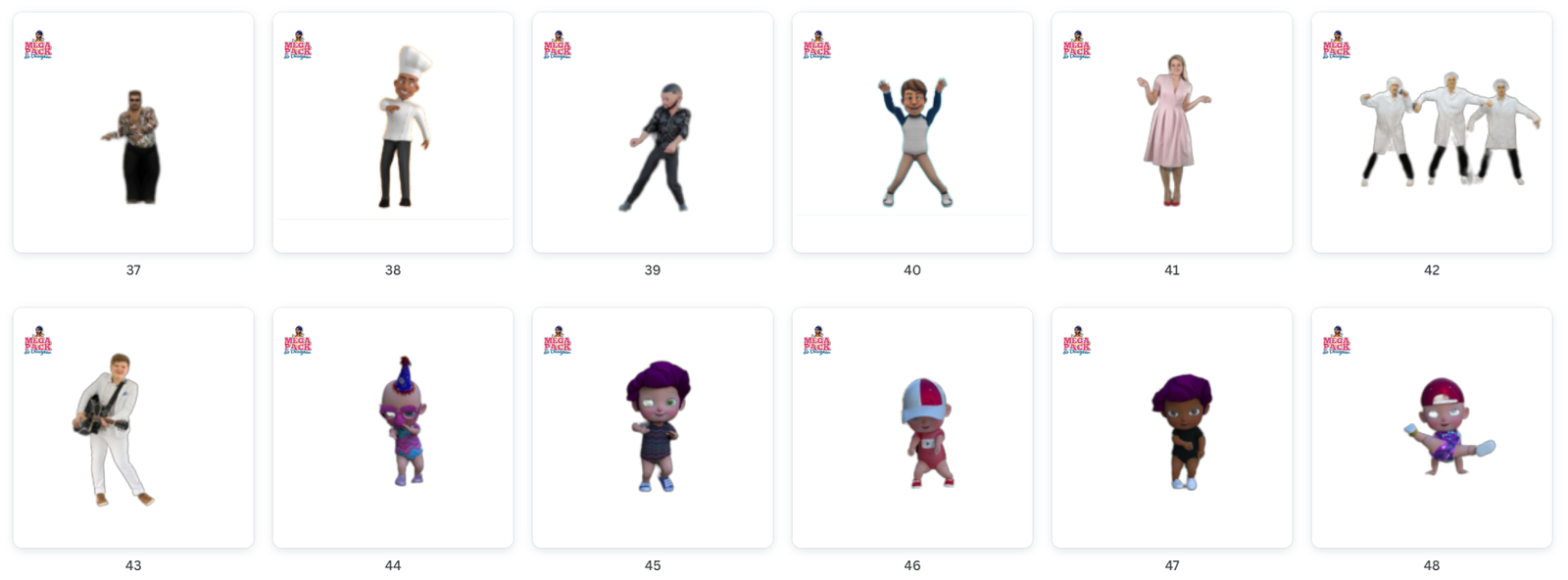
Task: Click Mega Pack logo on card 37
Action: point(38,45)
